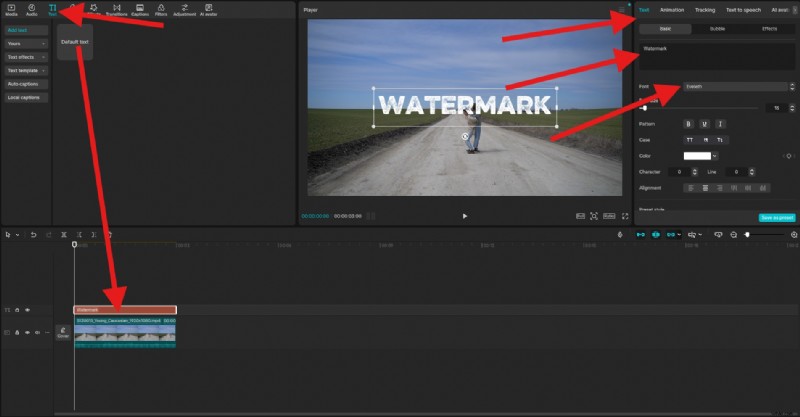
Task: Open the Audio panel
Action: (32, 10)
